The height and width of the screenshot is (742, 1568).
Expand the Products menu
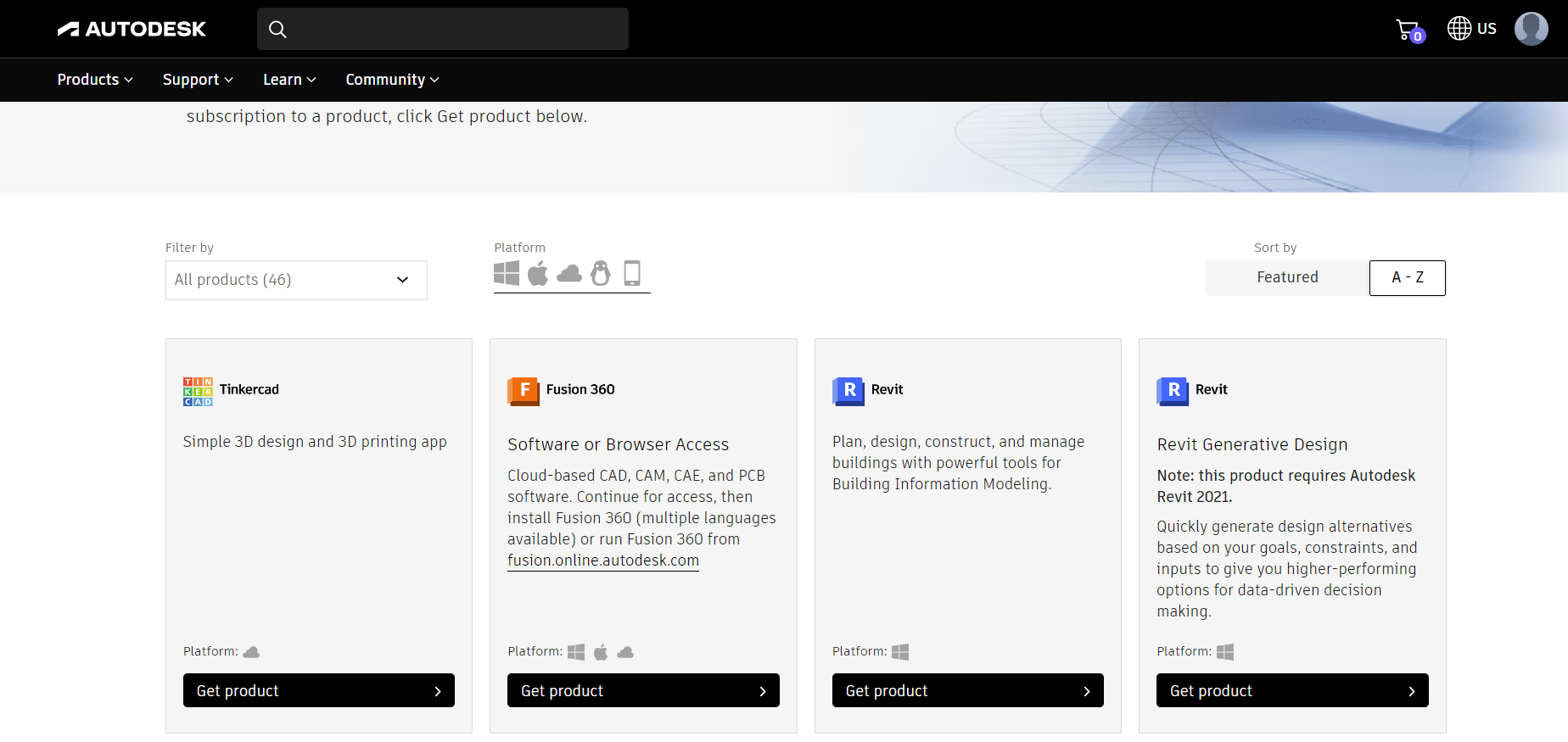[x=95, y=80]
